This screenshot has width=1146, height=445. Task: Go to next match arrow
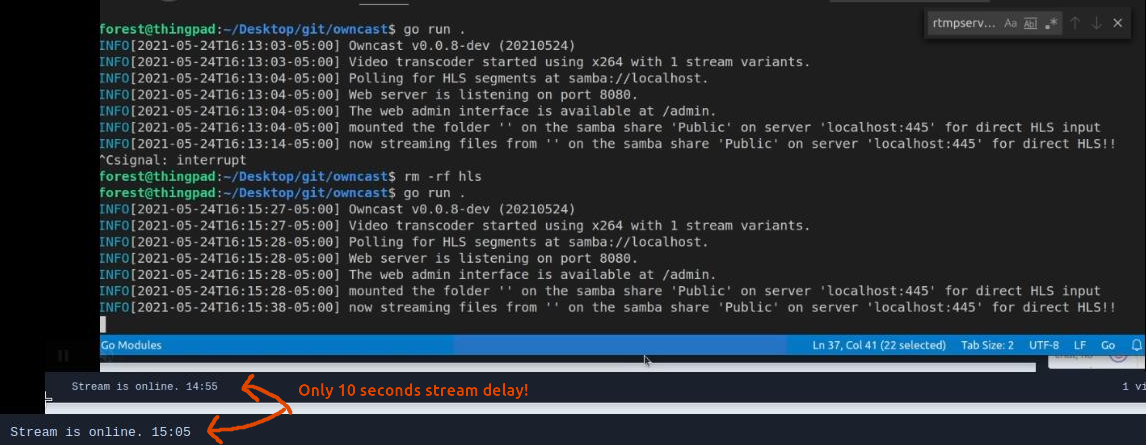(x=1096, y=23)
